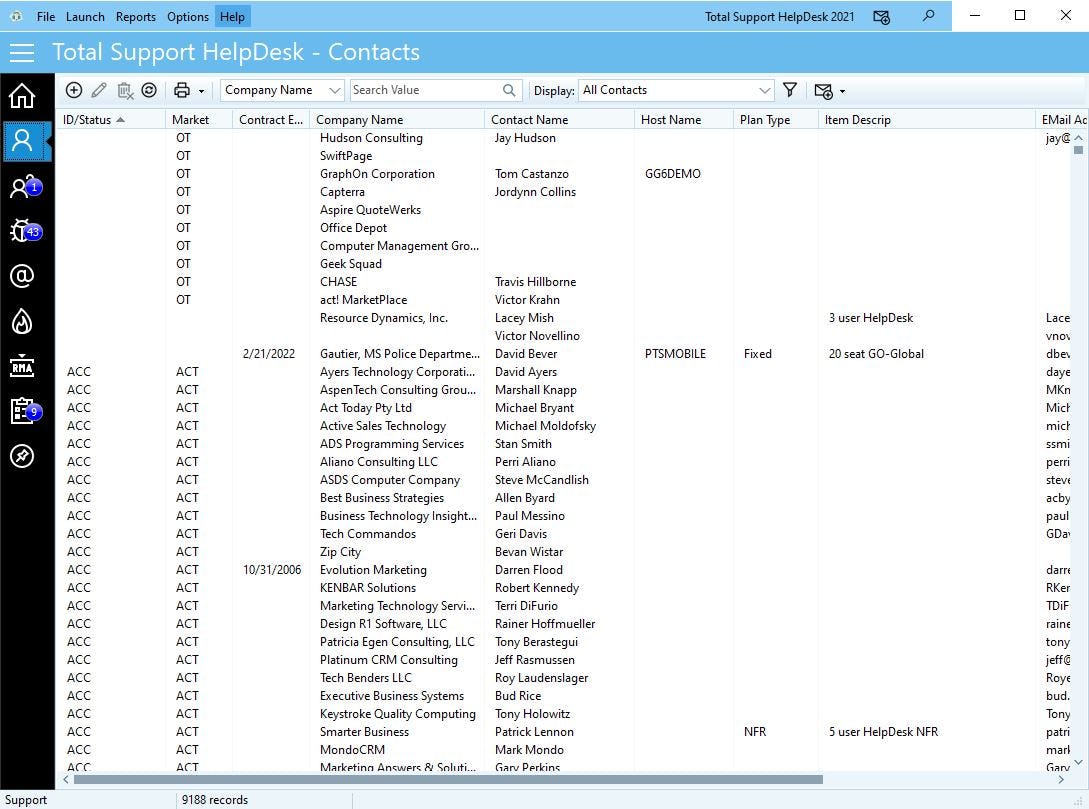This screenshot has width=1089, height=809.
Task: Click the Delete record icon
Action: pyautogui.click(x=124, y=90)
